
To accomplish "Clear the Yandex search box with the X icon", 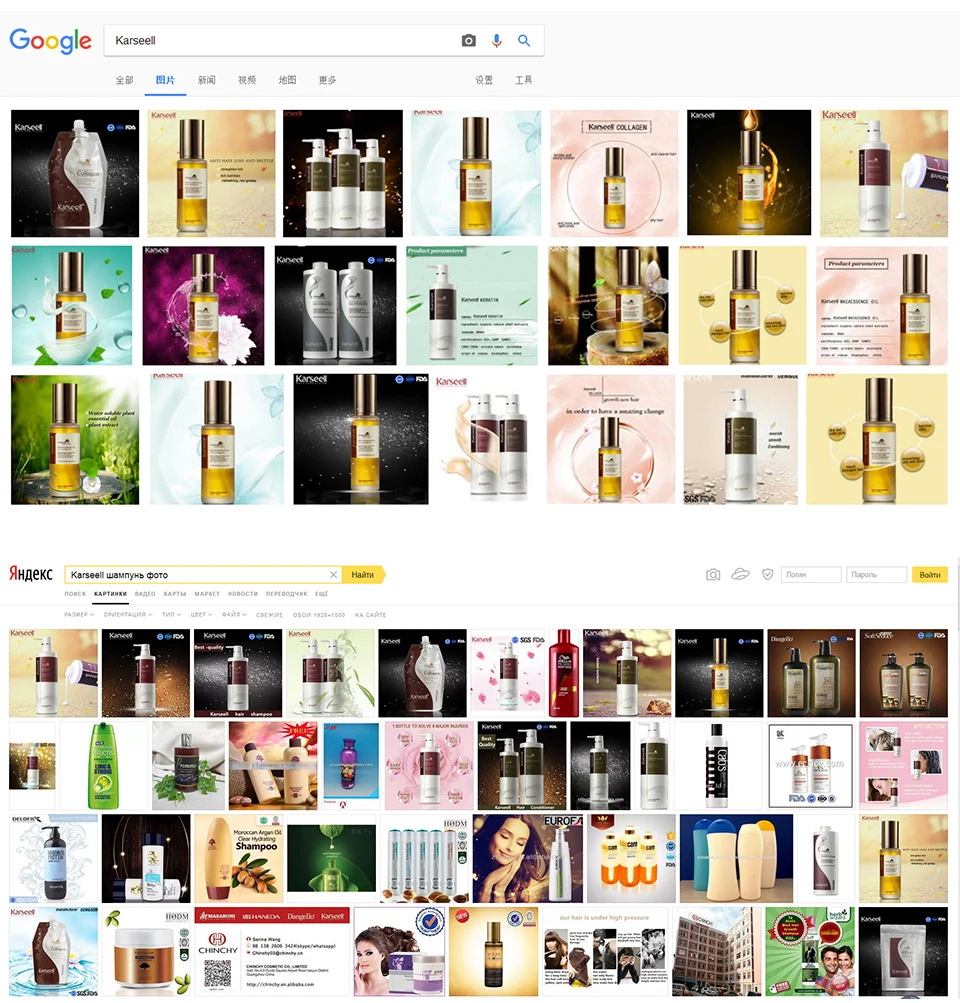I will pos(333,574).
